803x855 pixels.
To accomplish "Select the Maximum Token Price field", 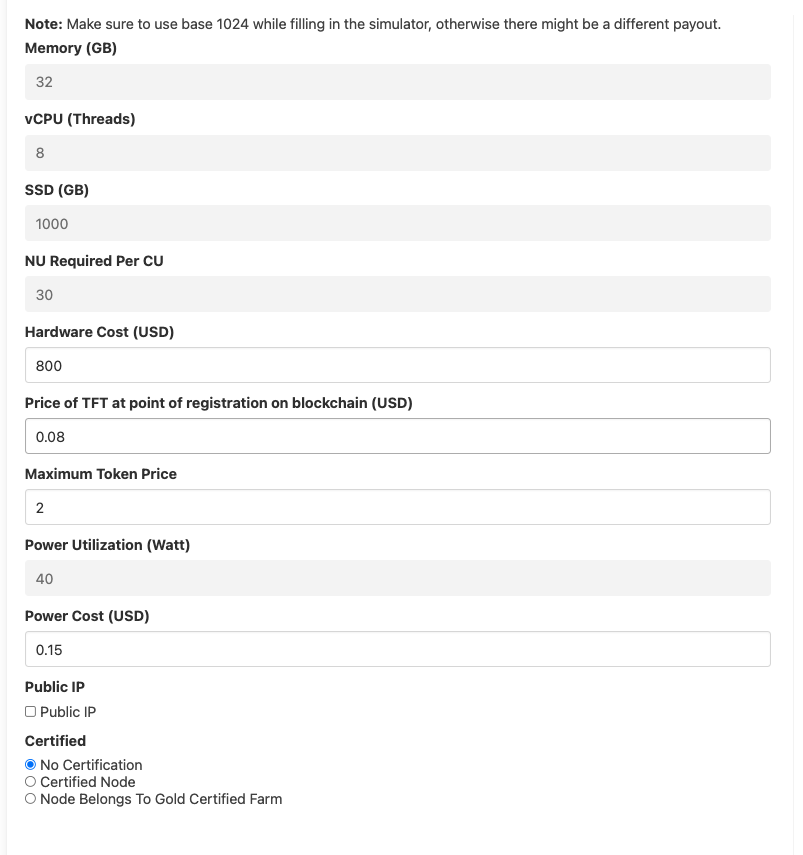I will tap(397, 507).
